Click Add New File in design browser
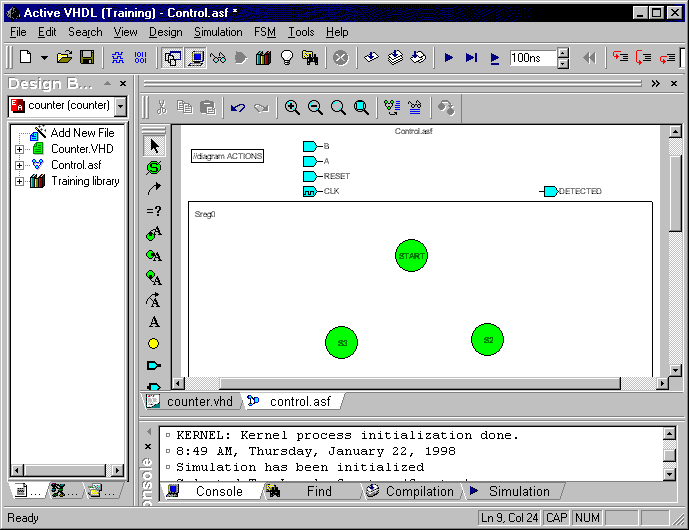 pyautogui.click(x=82, y=133)
